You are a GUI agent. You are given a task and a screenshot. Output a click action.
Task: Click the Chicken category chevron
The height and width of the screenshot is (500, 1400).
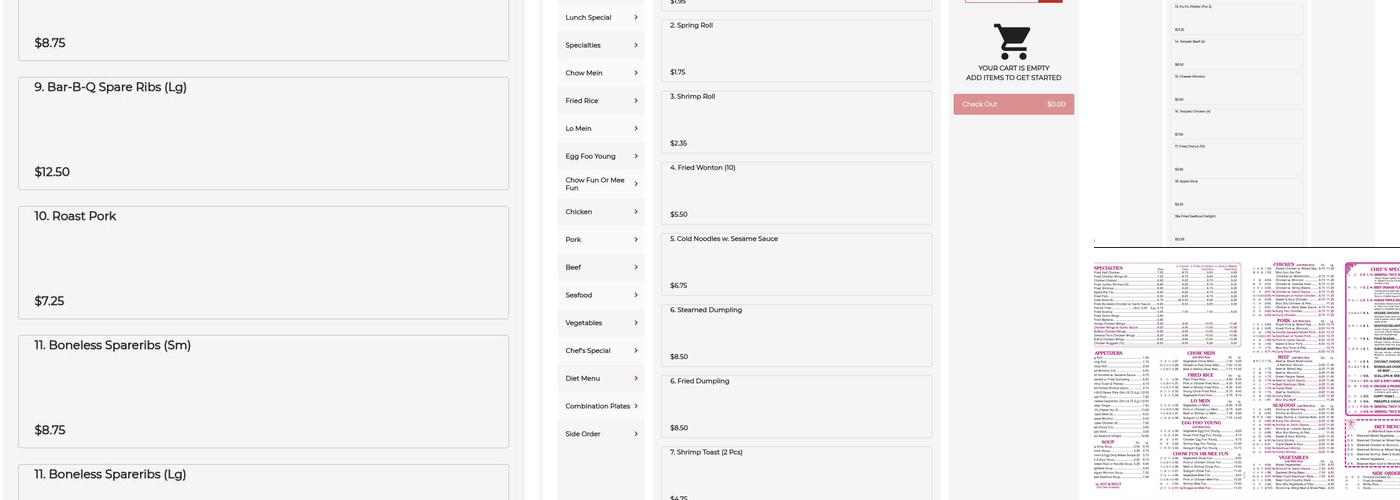tap(636, 212)
